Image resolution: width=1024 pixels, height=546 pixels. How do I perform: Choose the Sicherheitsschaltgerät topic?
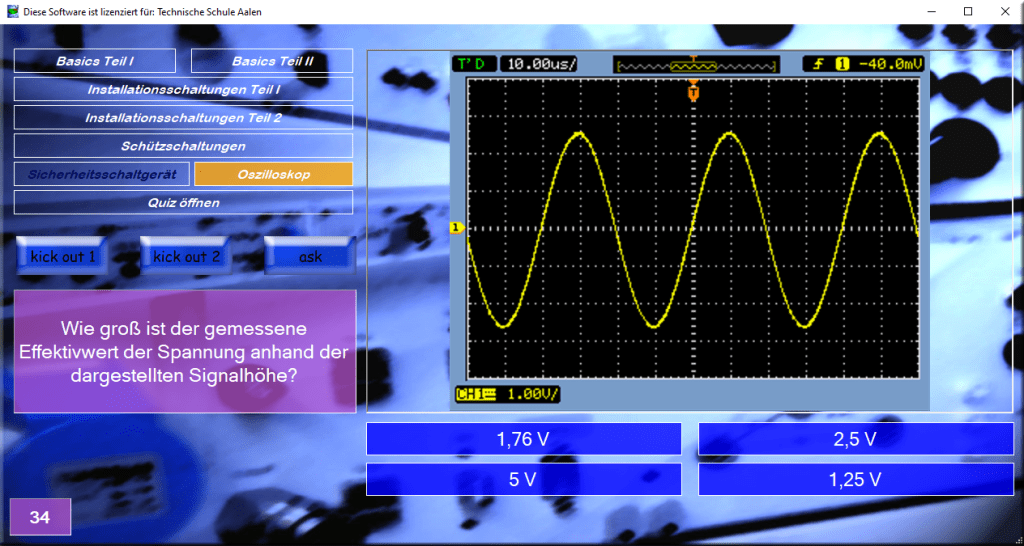(x=102, y=174)
